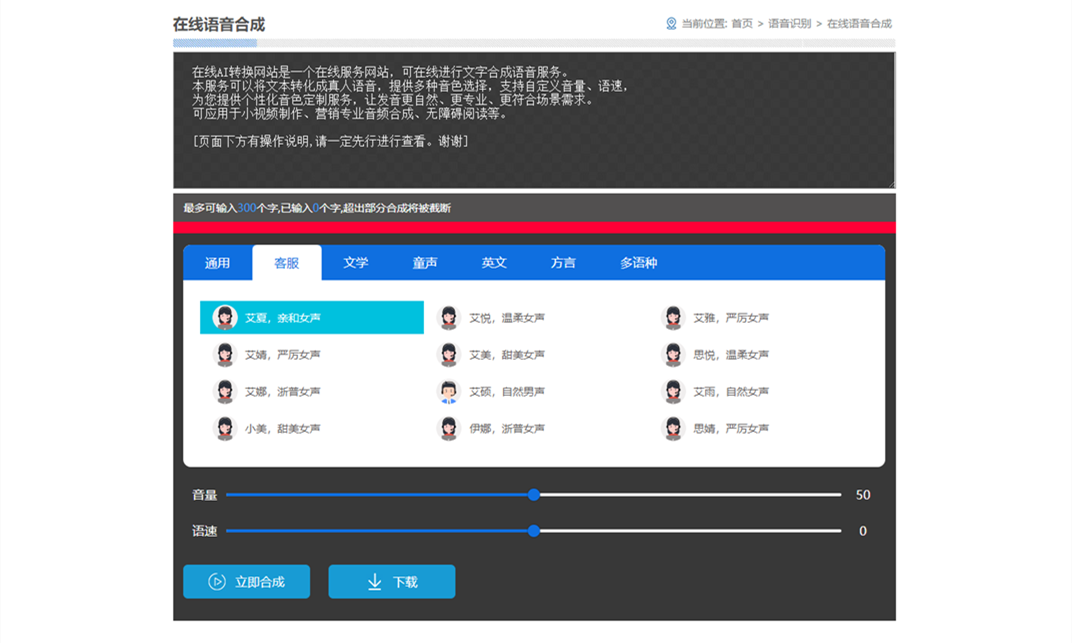This screenshot has width=1072, height=643.
Task: Click the avatar icon beside 思婧,严厉女声
Action: coord(673,429)
